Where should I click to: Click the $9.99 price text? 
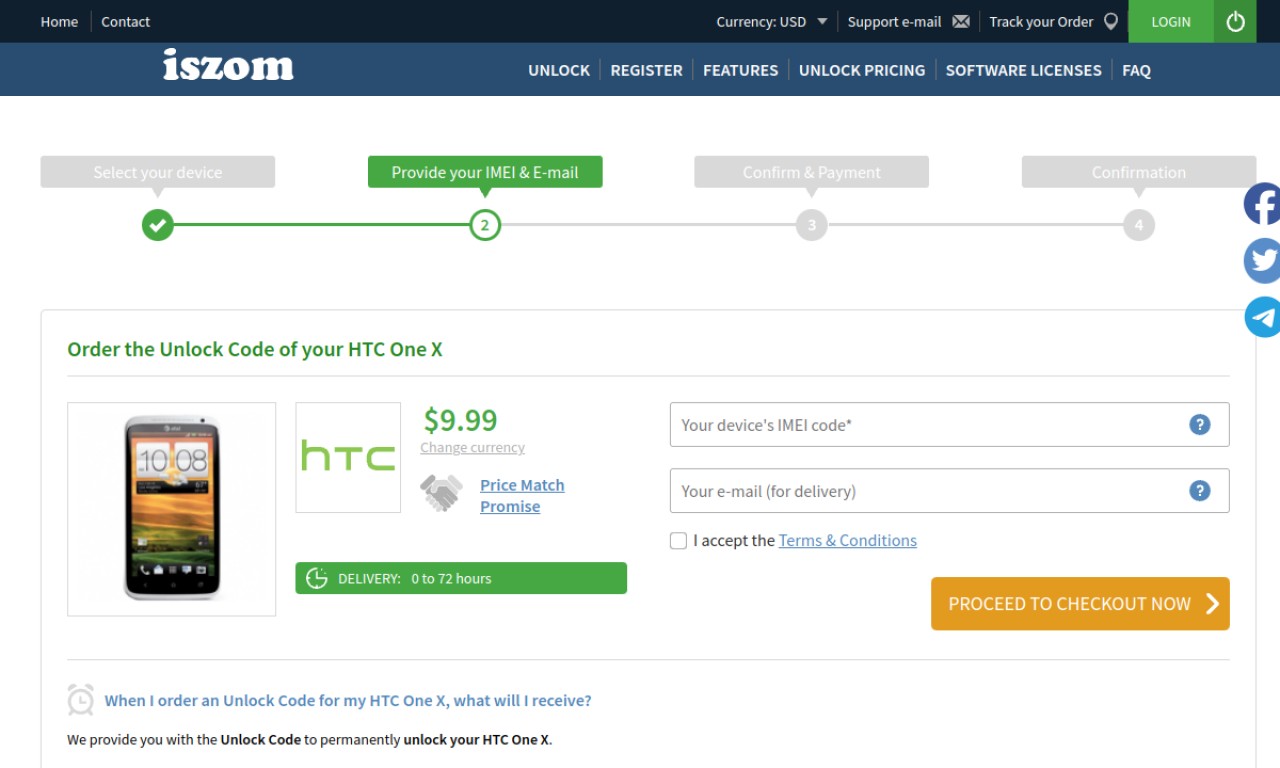(x=460, y=420)
